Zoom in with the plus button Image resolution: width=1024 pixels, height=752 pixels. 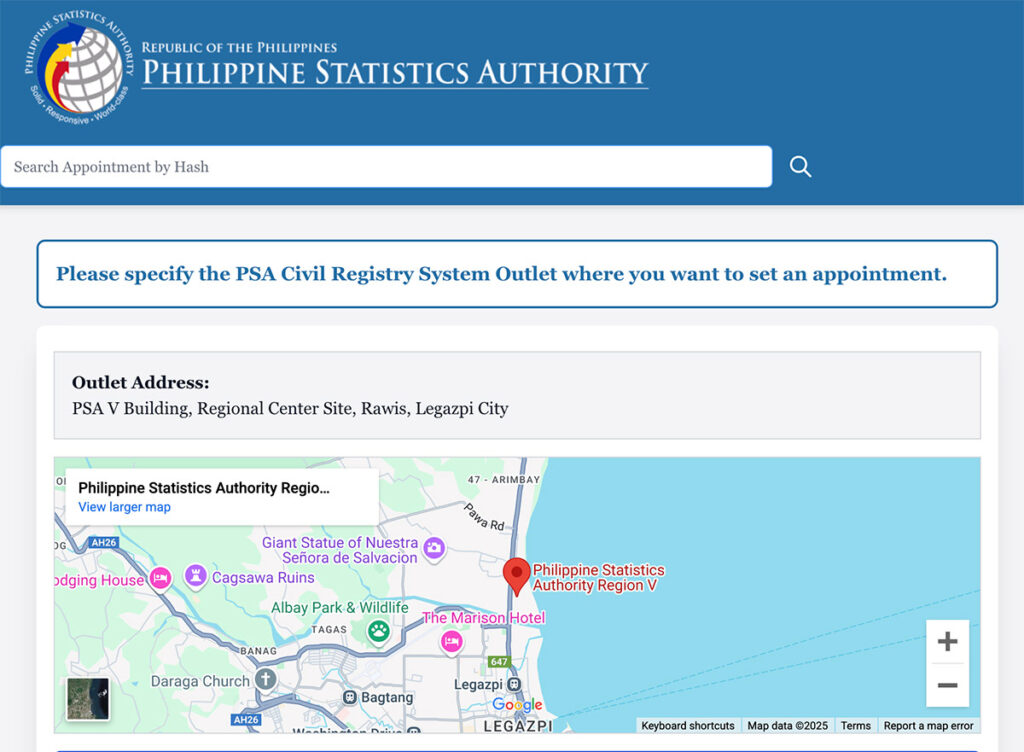pyautogui.click(x=947, y=640)
